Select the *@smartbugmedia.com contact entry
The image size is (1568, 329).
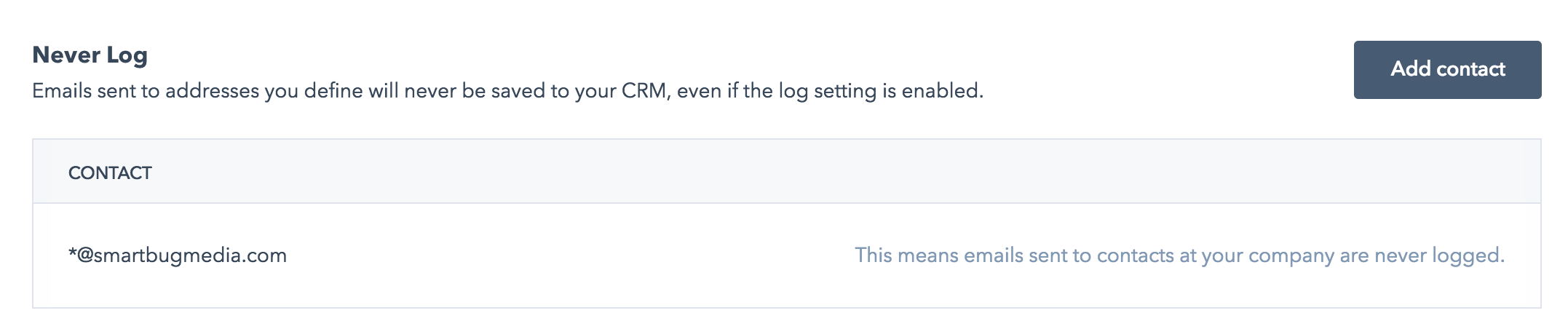coord(178,255)
